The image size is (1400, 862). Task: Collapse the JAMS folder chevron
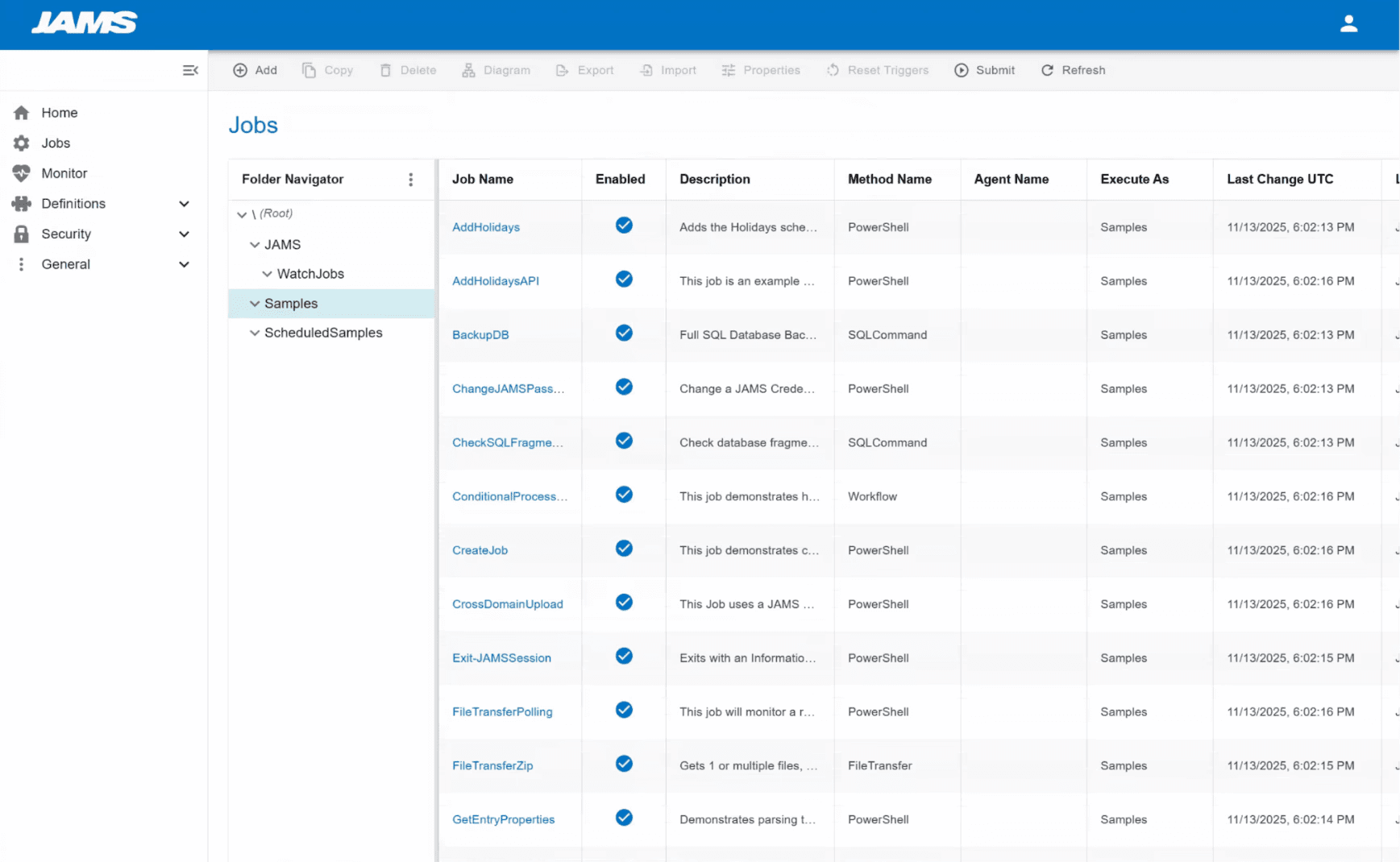pos(255,244)
